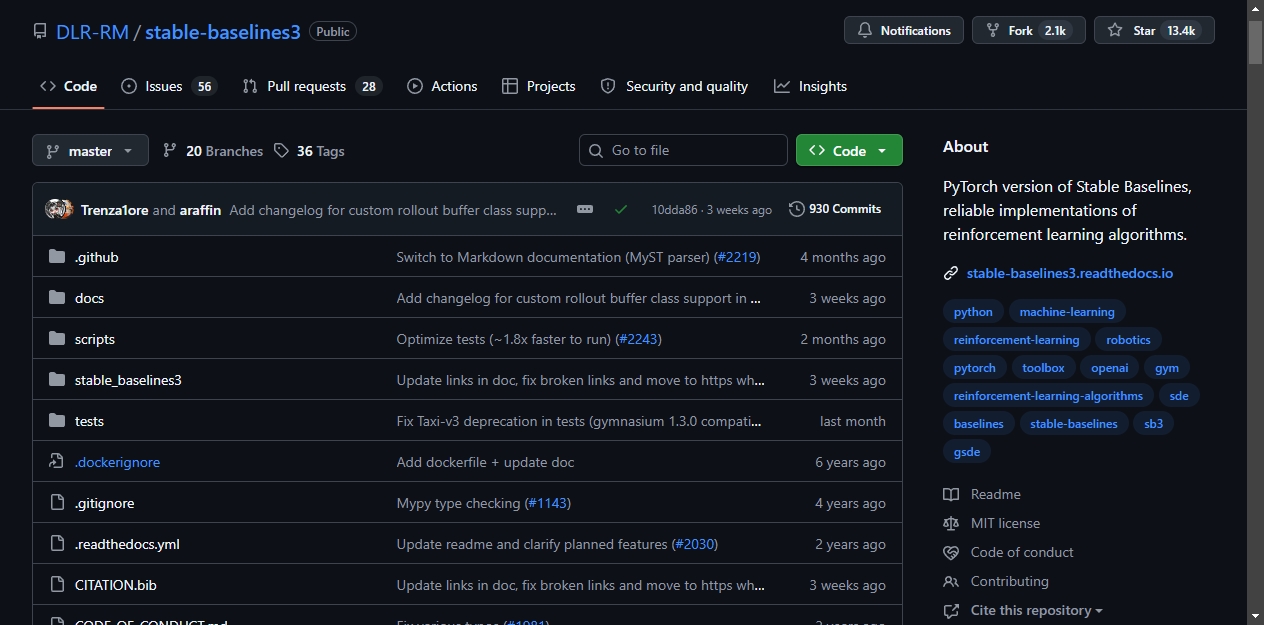Click the folder icon for docs
1264x625 pixels.
point(57,298)
